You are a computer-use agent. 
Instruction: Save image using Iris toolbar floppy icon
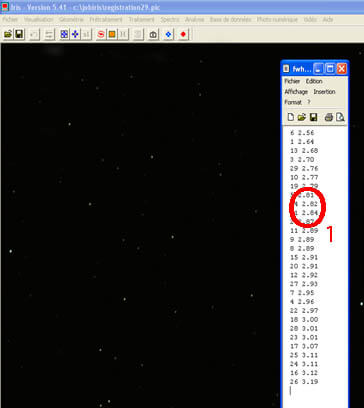tap(19, 34)
